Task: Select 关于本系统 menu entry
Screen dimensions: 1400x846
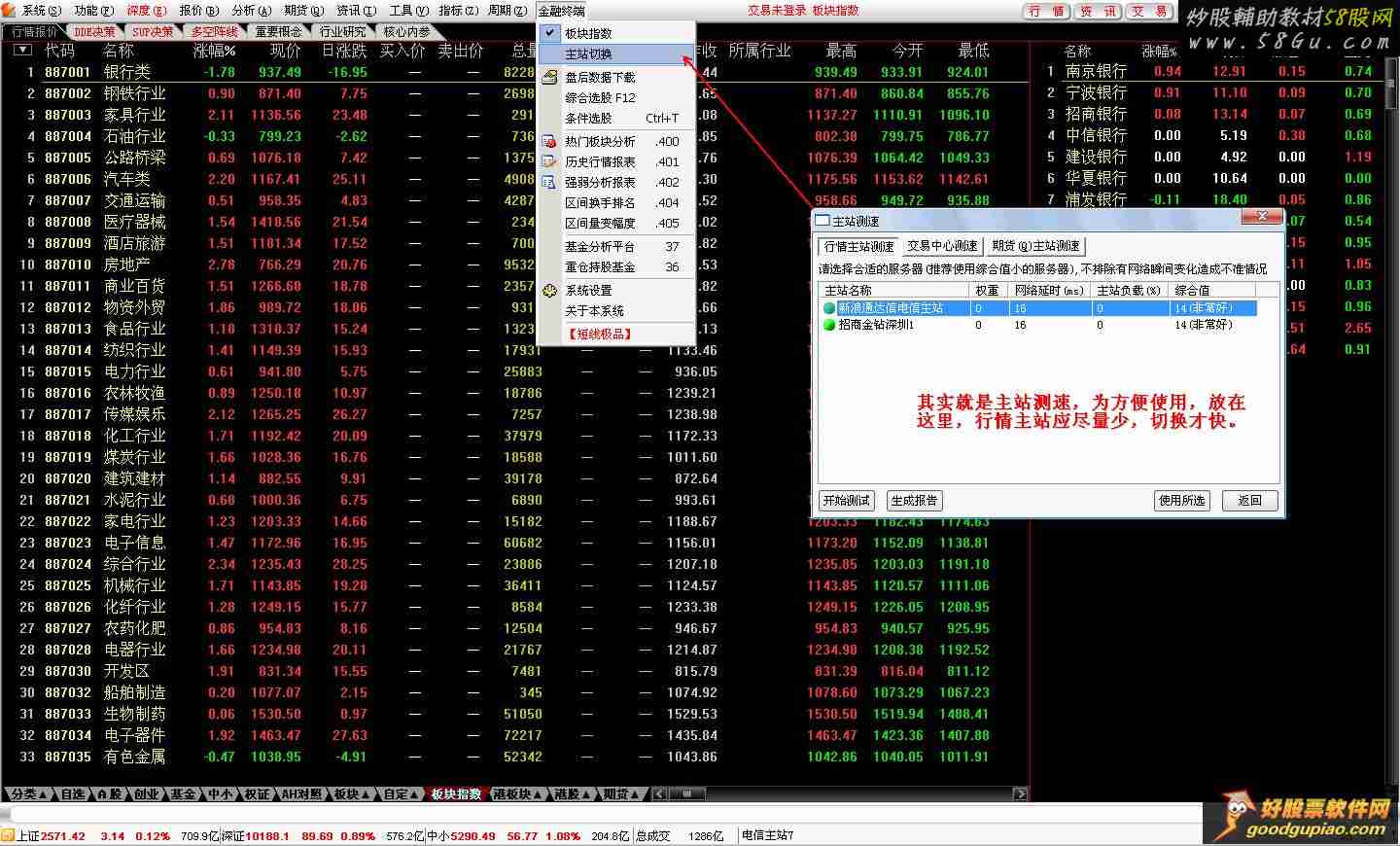Action: coord(616,310)
